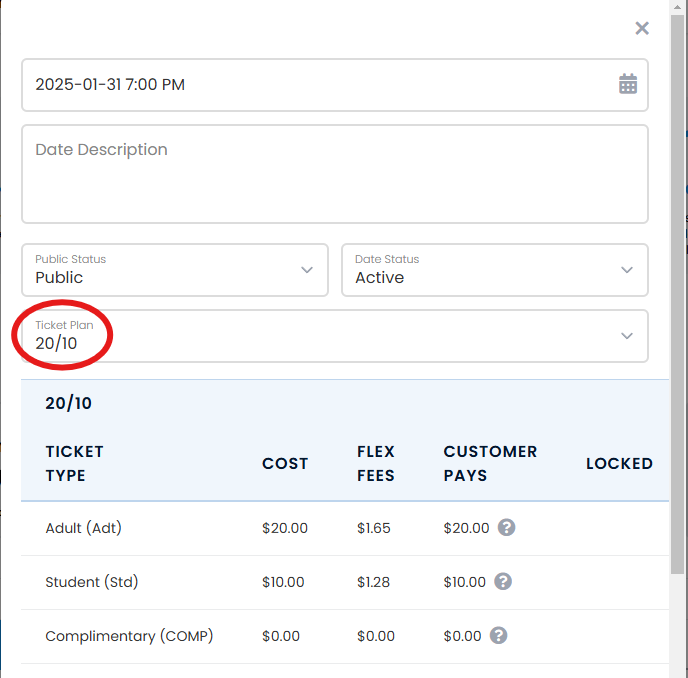Click the Ticket Type column header
Image resolution: width=688 pixels, height=678 pixels.
click(74, 463)
